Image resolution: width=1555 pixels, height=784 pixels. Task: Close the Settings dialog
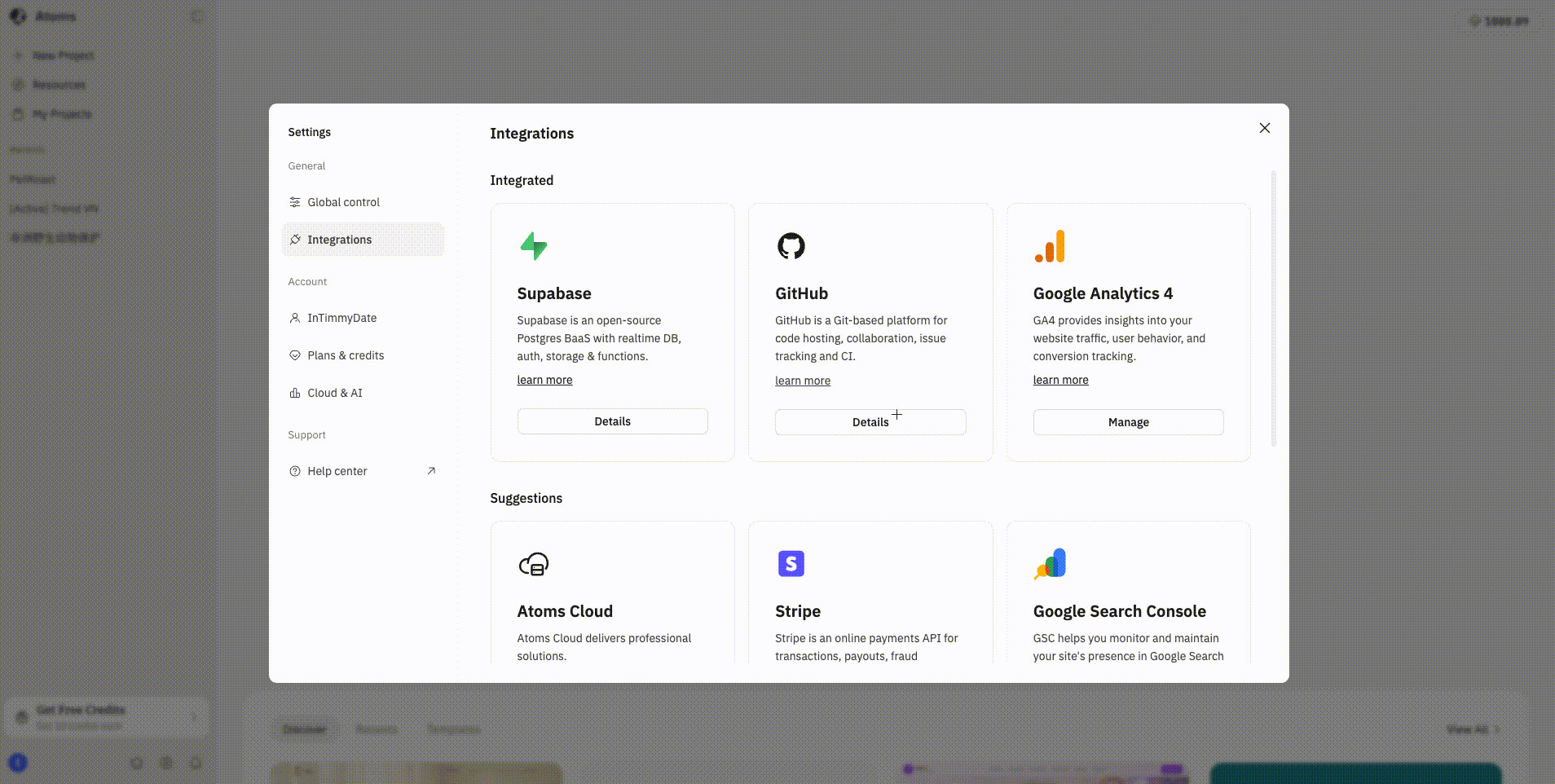tap(1264, 128)
